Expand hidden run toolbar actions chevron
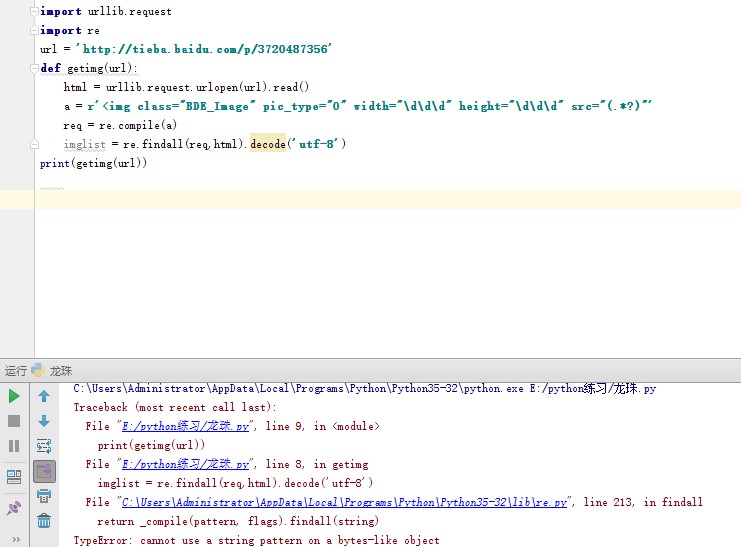741x547 pixels. pyautogui.click(x=14, y=538)
